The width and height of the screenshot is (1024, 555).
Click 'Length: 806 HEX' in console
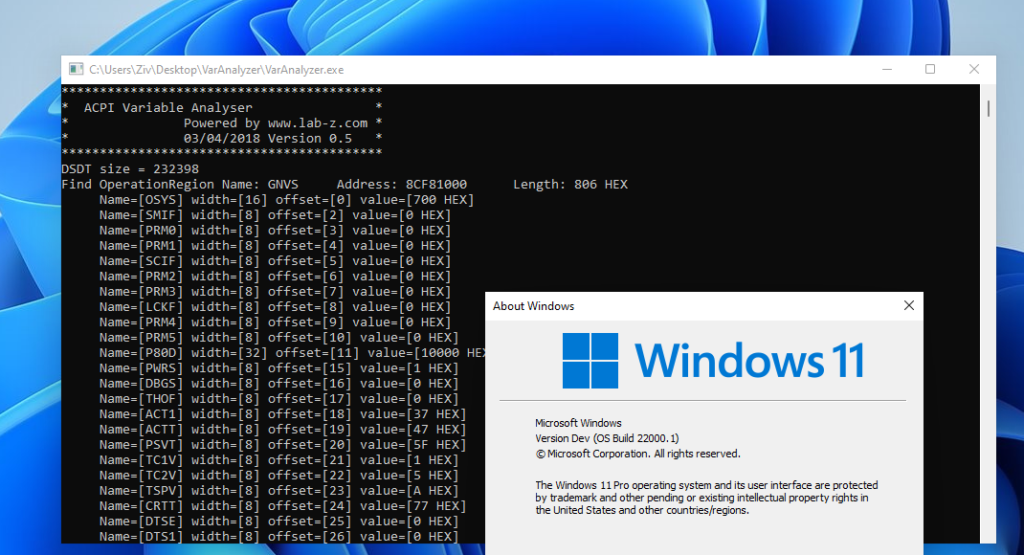point(570,184)
